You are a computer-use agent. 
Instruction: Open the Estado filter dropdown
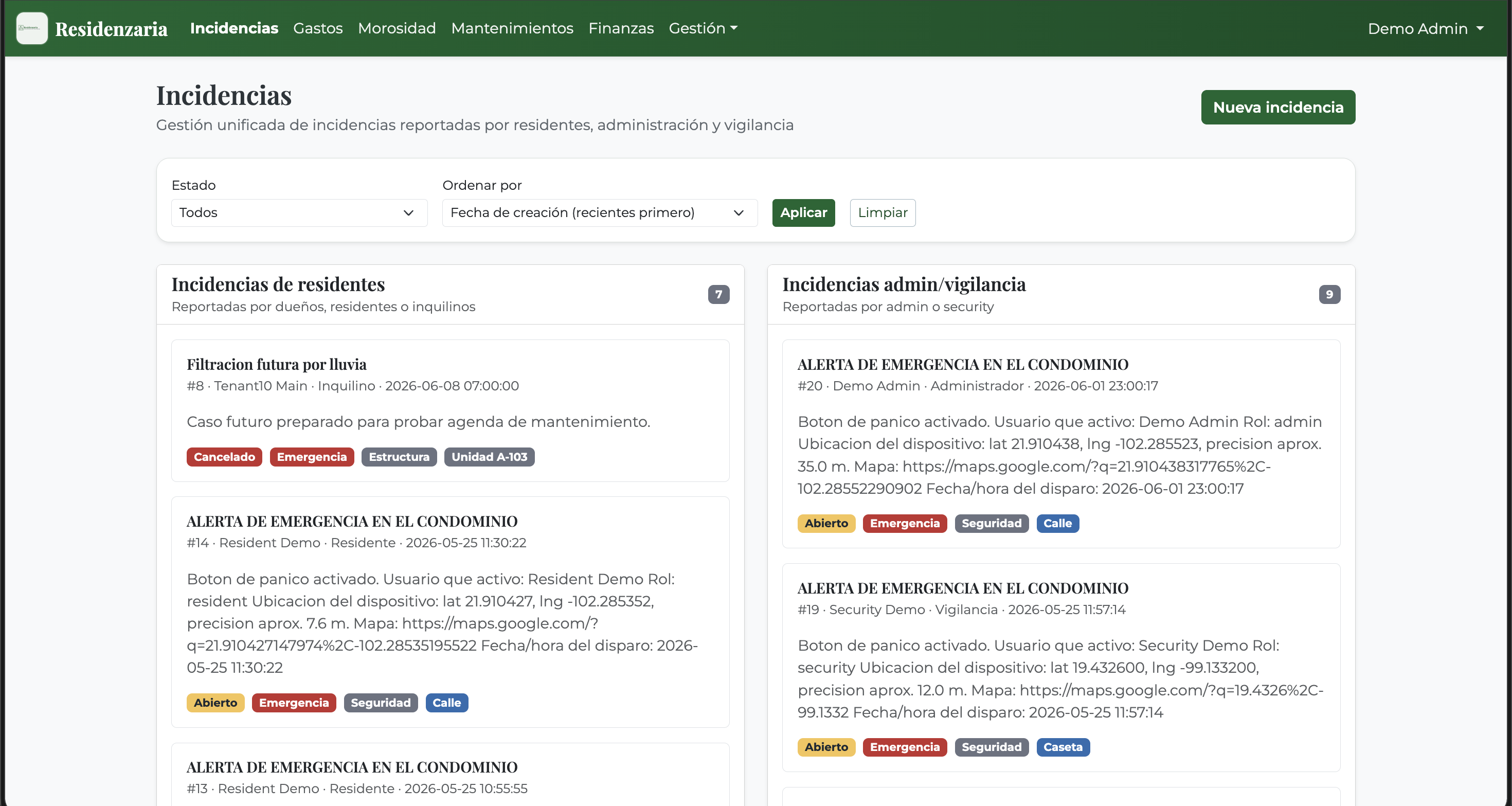(299, 212)
